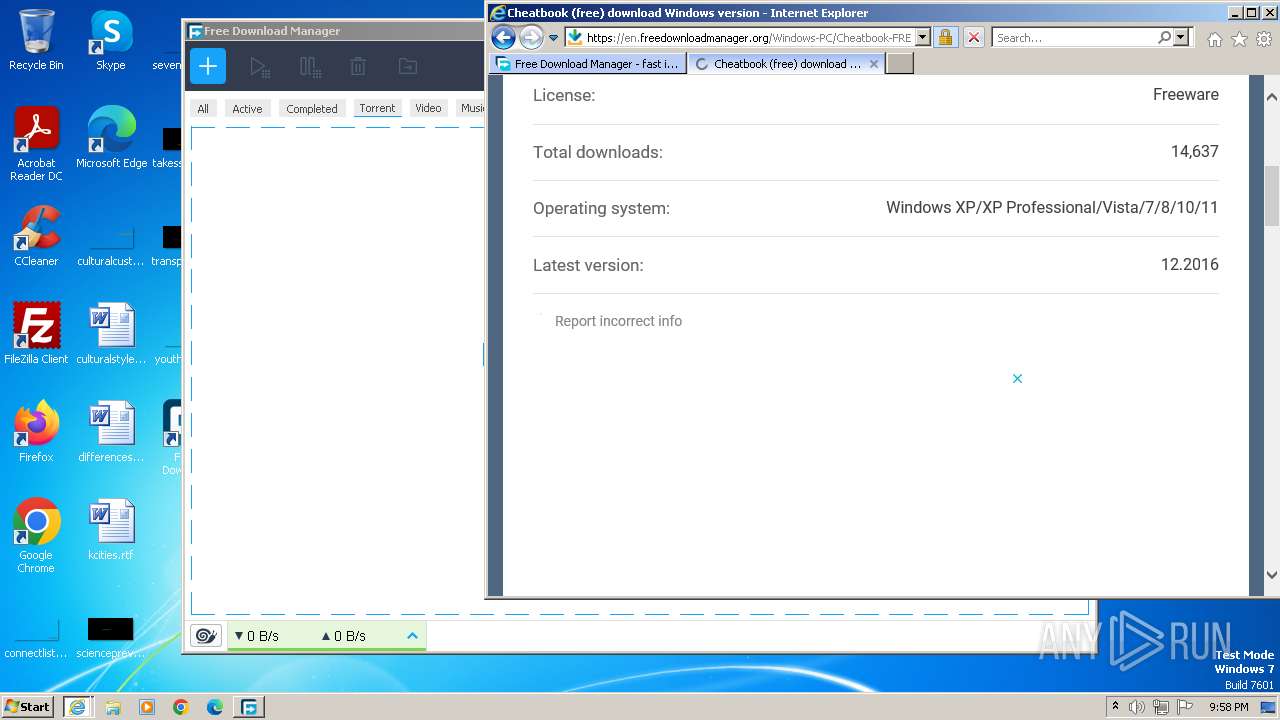This screenshot has height=720, width=1280.
Task: Stop page loading with the red X
Action: [x=974, y=38]
